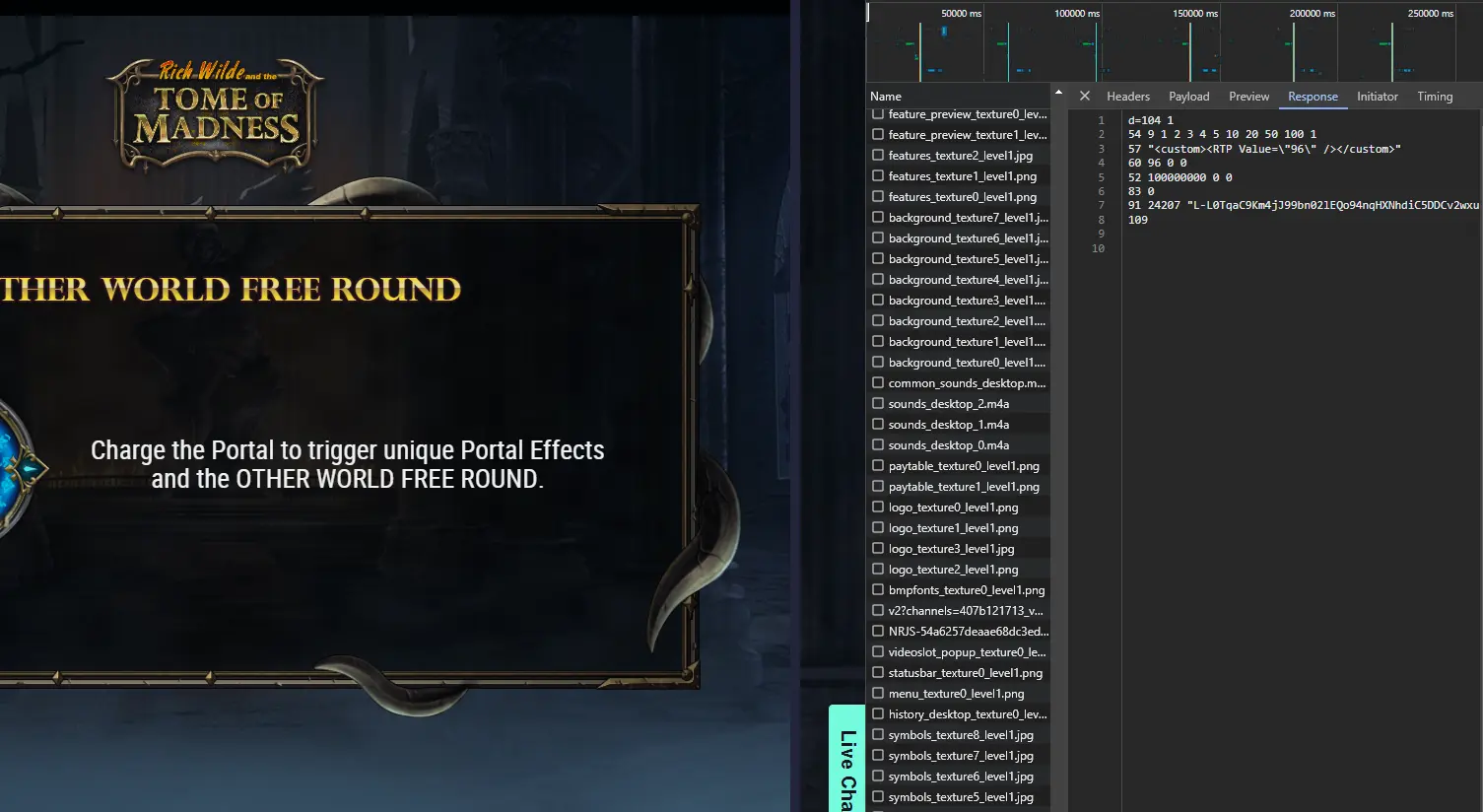Viewport: 1483px width, 812px height.
Task: Open the Payload tab
Action: (x=1189, y=97)
